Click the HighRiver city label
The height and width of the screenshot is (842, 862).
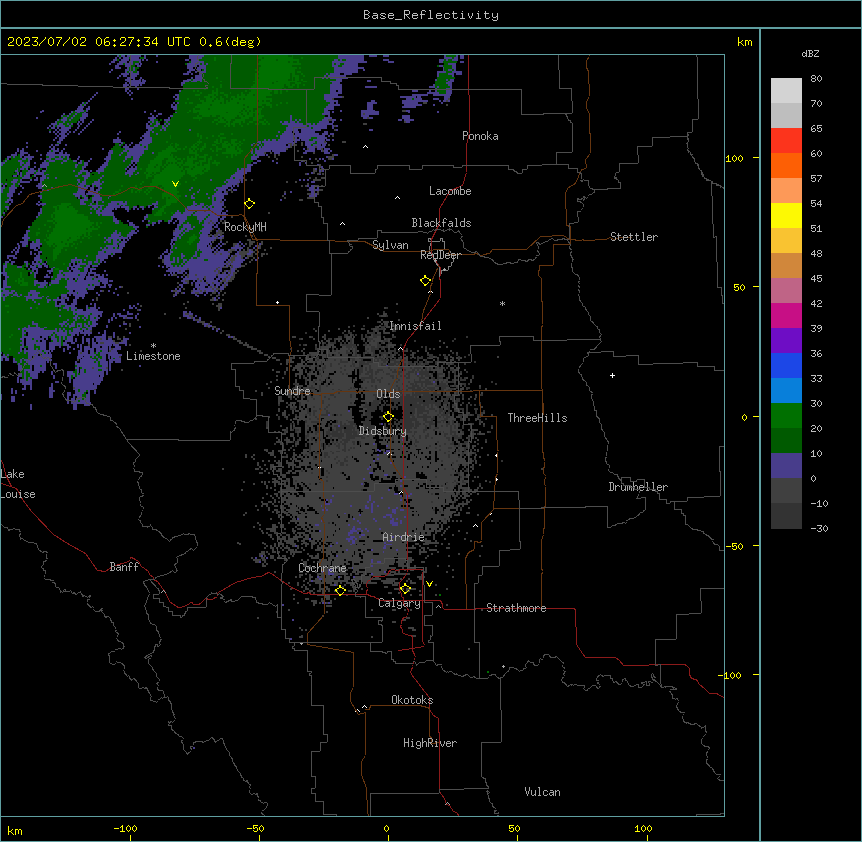pyautogui.click(x=430, y=743)
